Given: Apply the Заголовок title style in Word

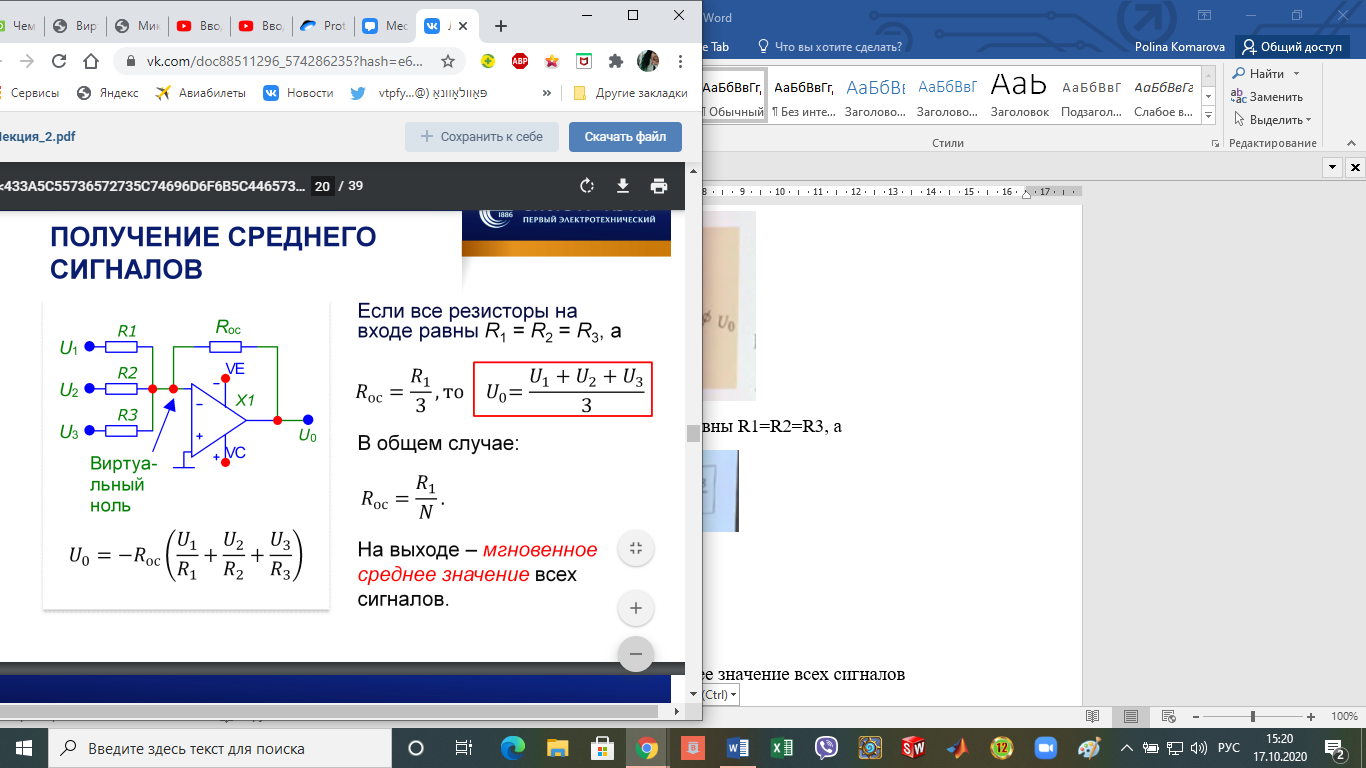Looking at the screenshot, I should tap(1020, 95).
